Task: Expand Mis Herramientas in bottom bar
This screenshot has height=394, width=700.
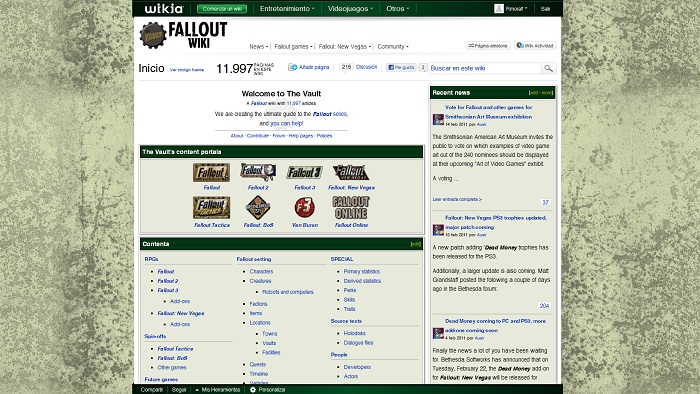Action: [218, 390]
